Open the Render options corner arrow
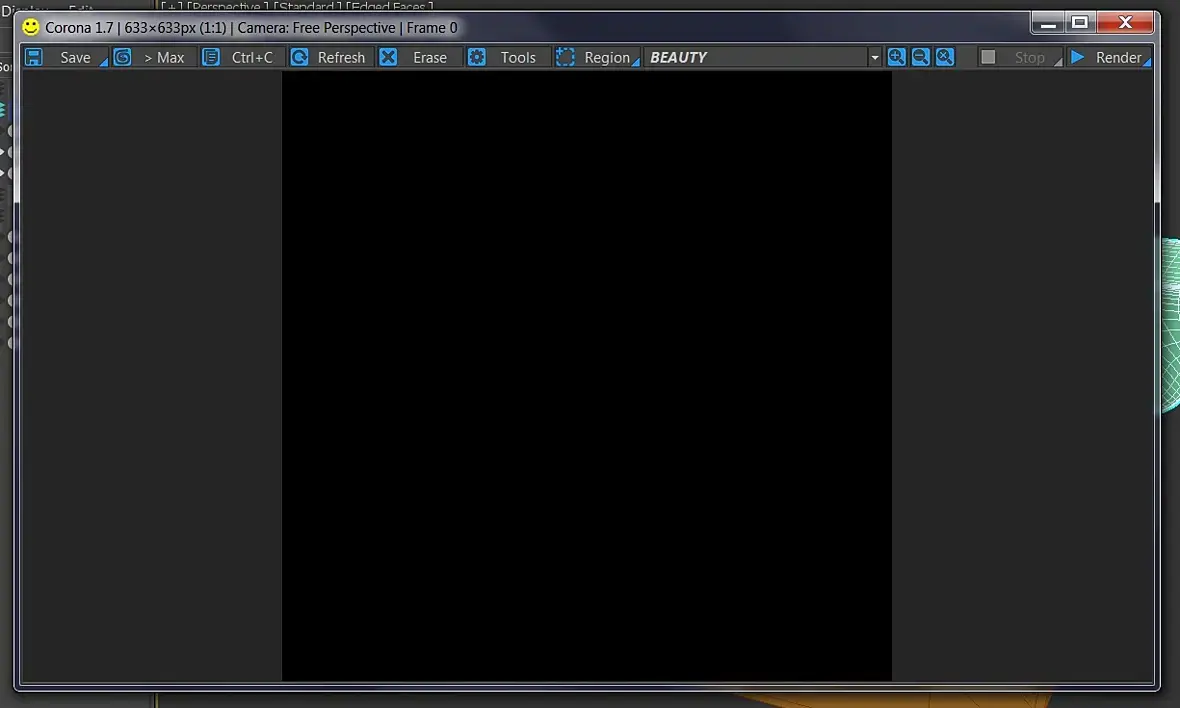Image resolution: width=1180 pixels, height=708 pixels. (1147, 62)
